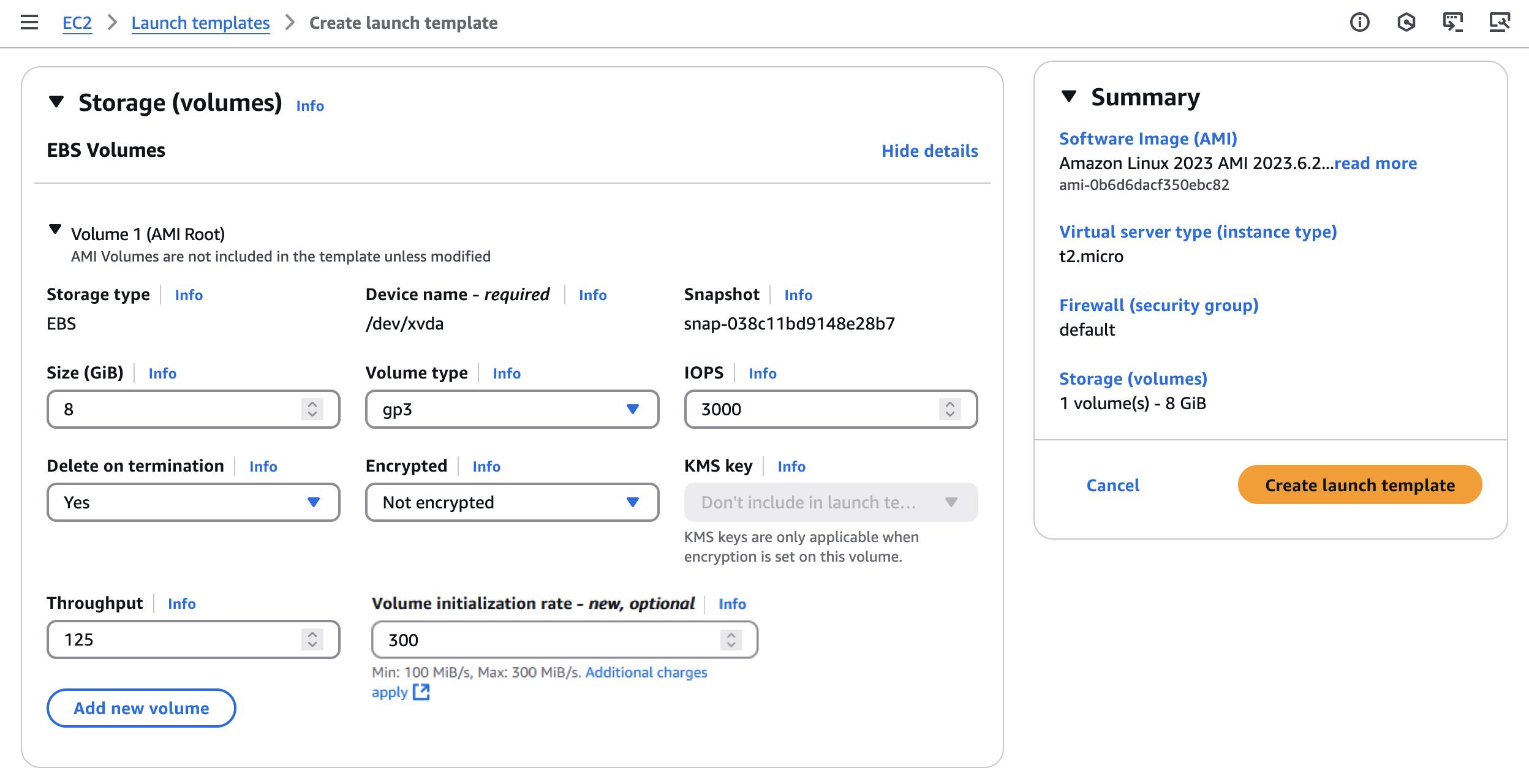
Task: Go to EC2 breadcrumb link
Action: pyautogui.click(x=77, y=23)
